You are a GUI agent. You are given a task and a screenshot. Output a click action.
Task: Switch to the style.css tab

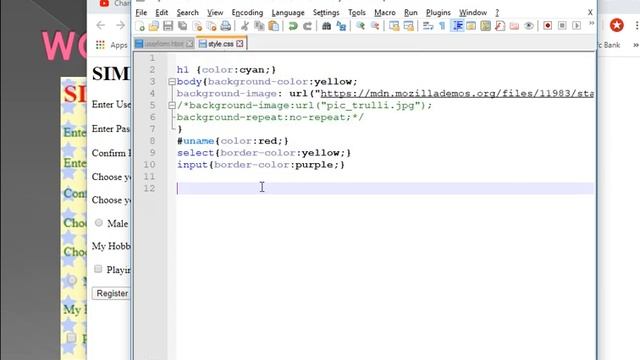click(x=221, y=44)
